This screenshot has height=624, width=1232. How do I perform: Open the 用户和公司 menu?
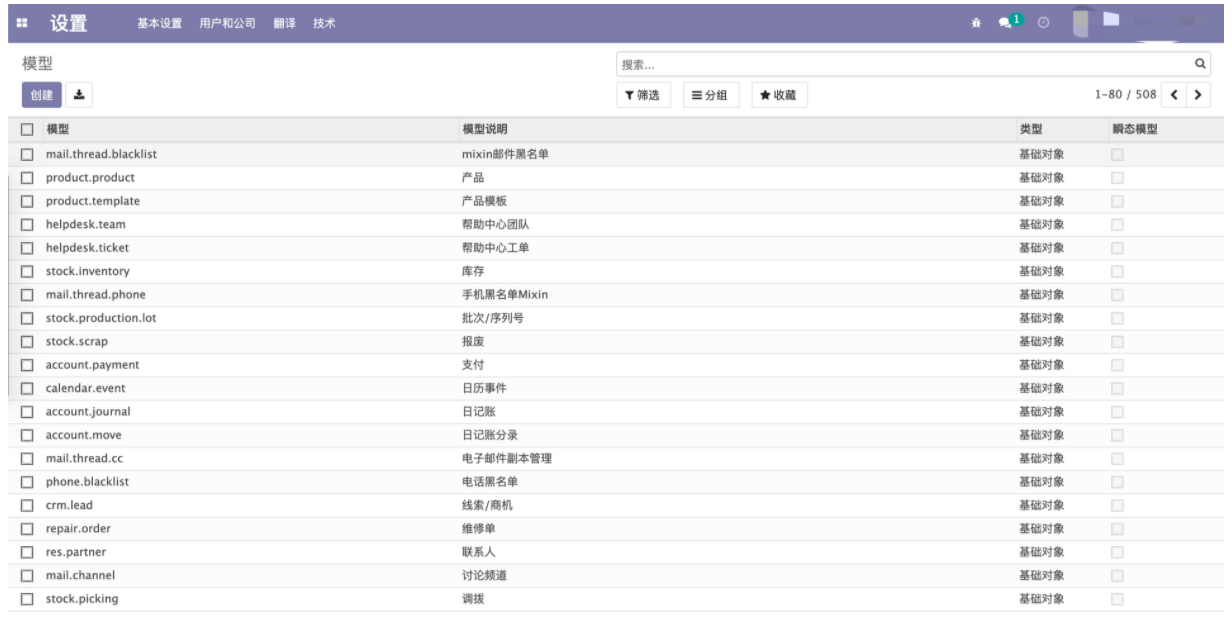click(227, 23)
